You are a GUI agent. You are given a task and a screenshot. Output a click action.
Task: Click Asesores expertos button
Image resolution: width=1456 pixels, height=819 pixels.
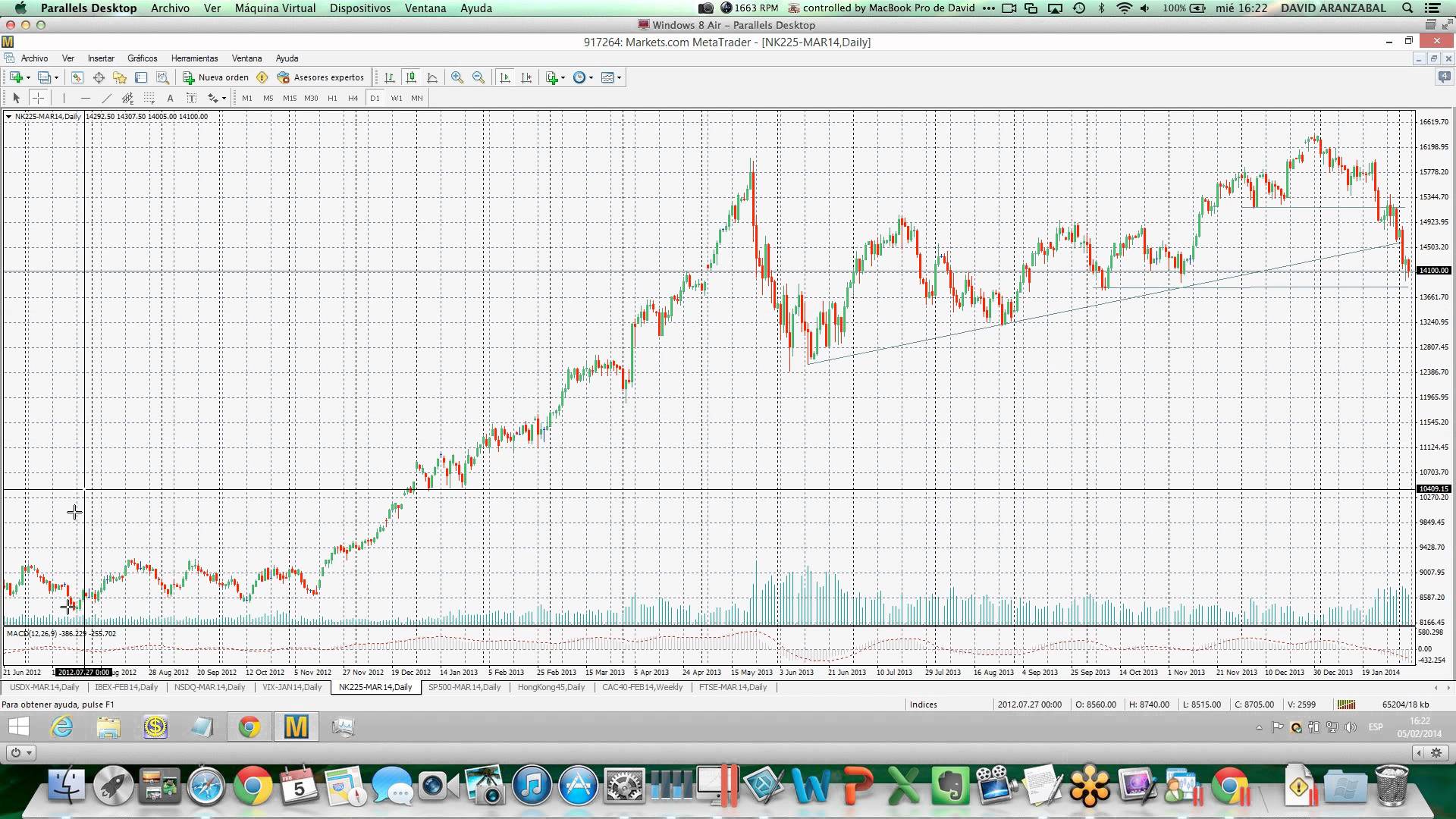(321, 77)
